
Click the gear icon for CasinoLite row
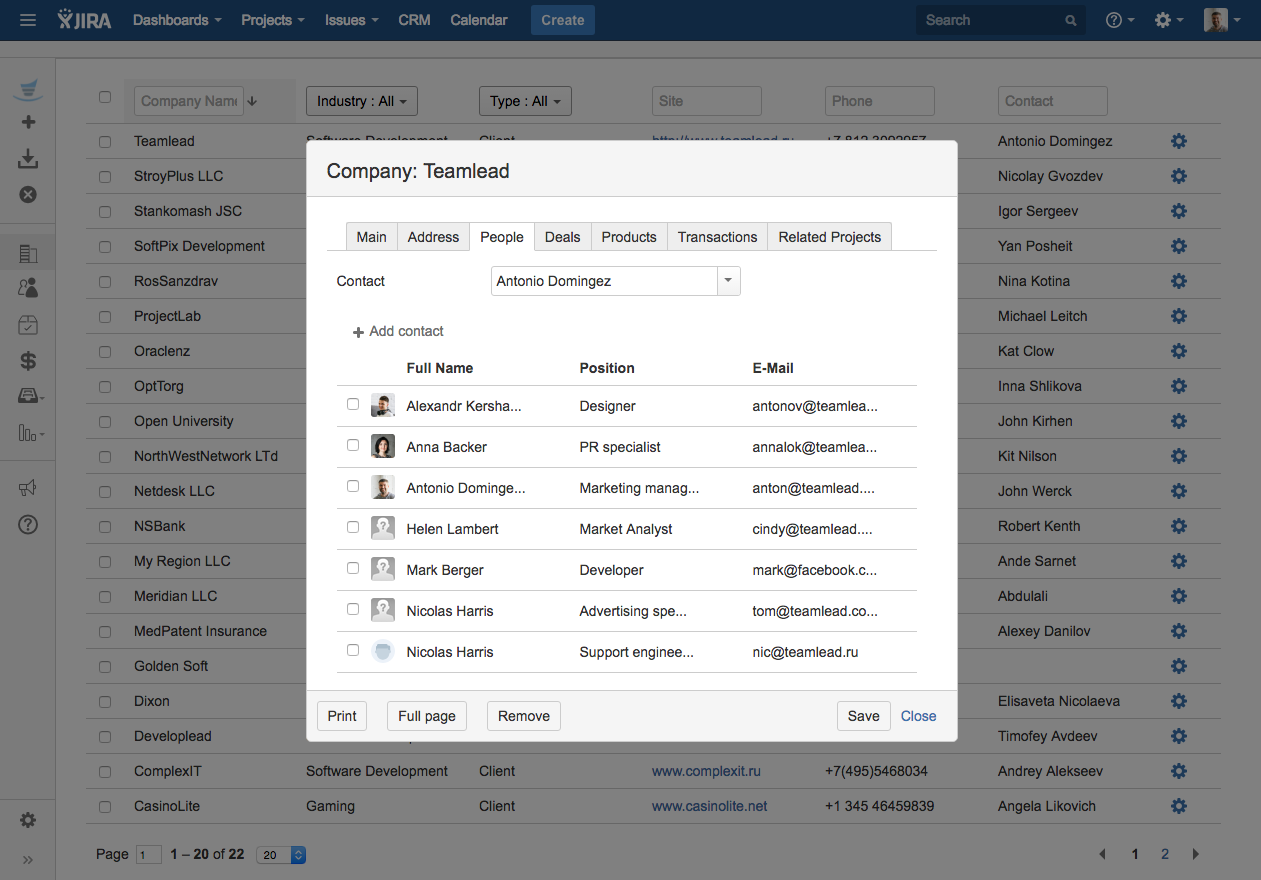tap(1178, 806)
